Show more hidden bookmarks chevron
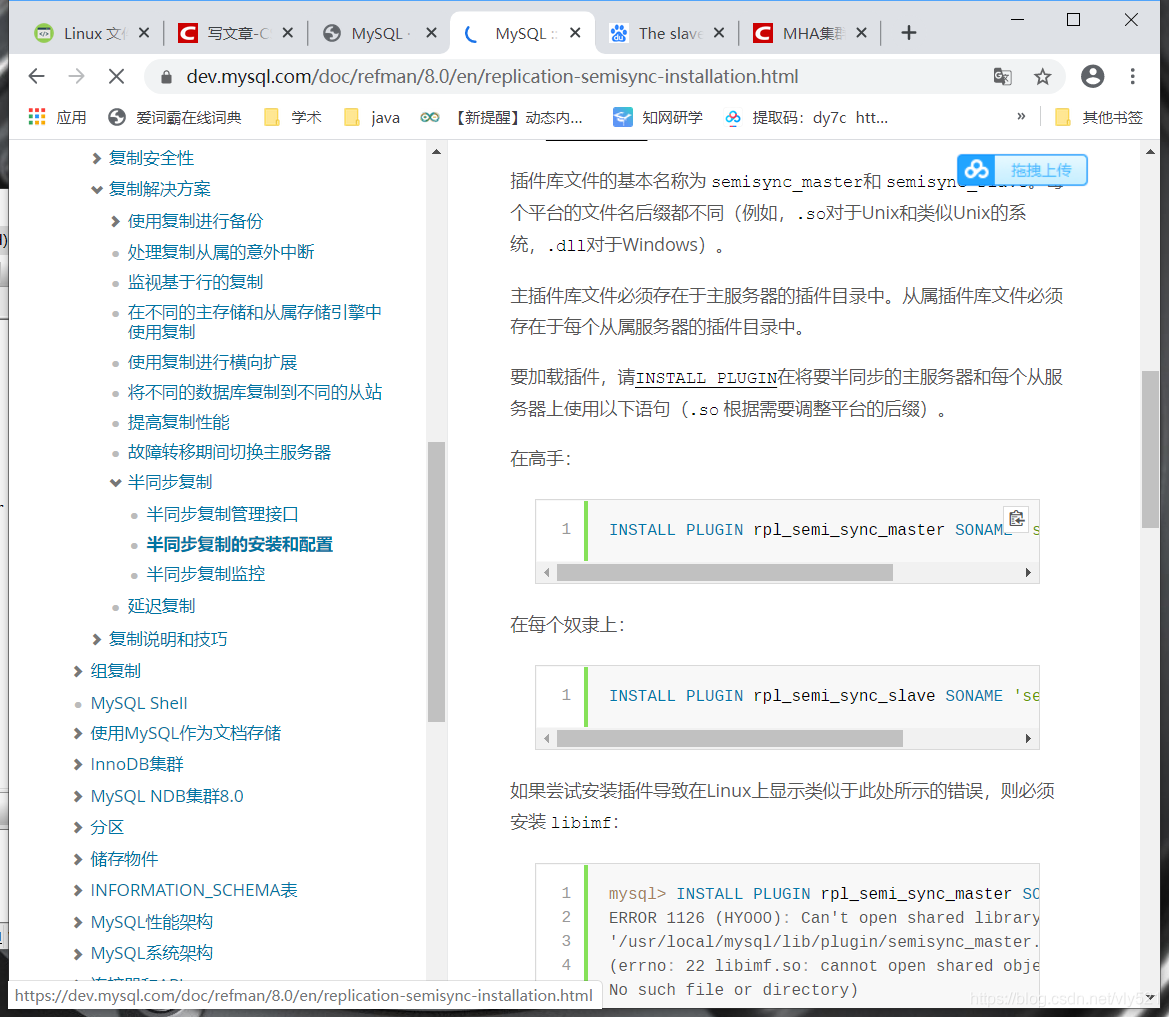The width and height of the screenshot is (1169, 1017). pos(1021,116)
